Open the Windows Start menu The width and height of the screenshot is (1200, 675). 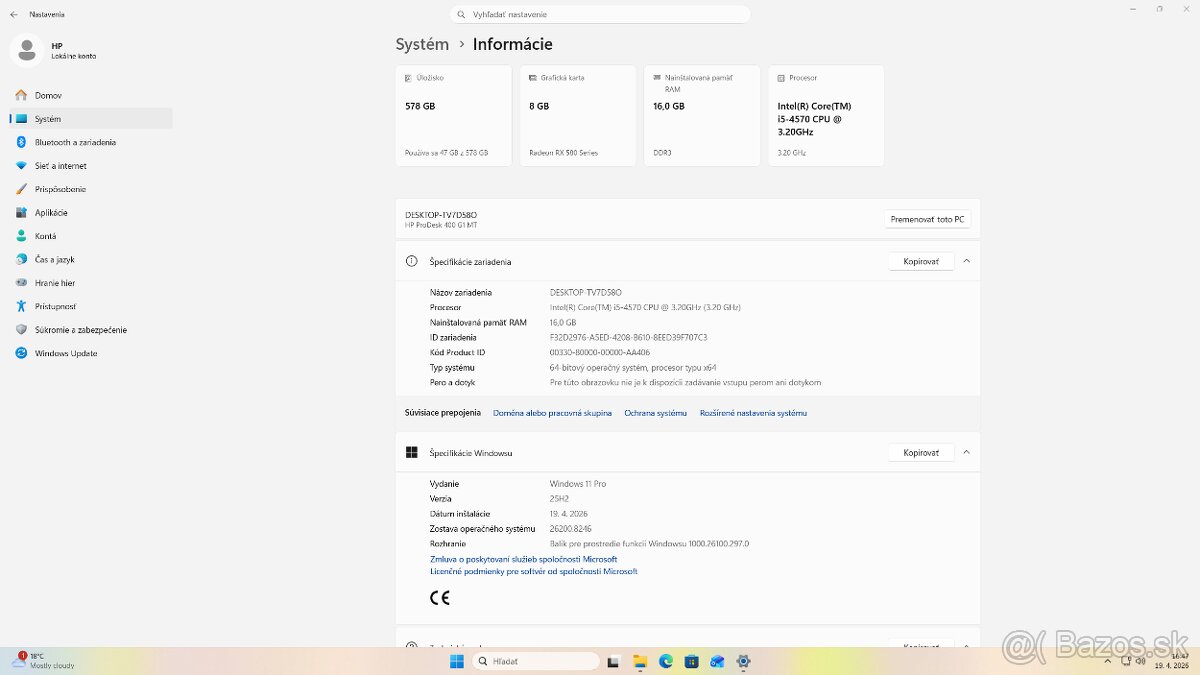[456, 661]
